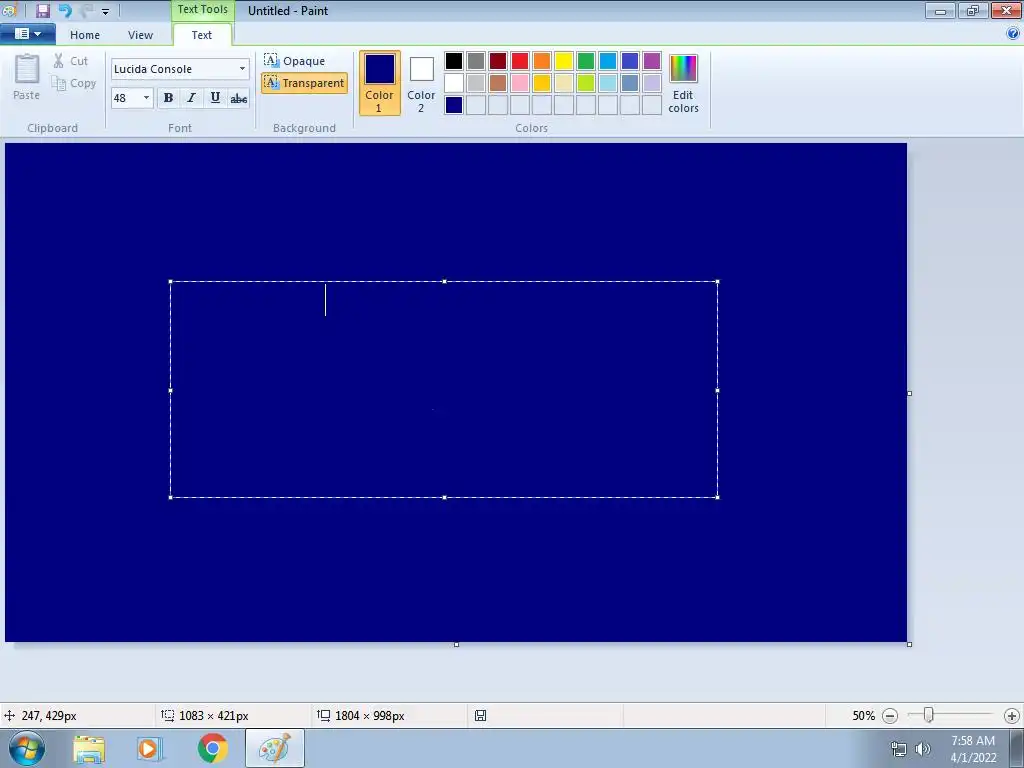Open Windows Media Player from taskbar
This screenshot has width=1024, height=768.
[x=149, y=749]
